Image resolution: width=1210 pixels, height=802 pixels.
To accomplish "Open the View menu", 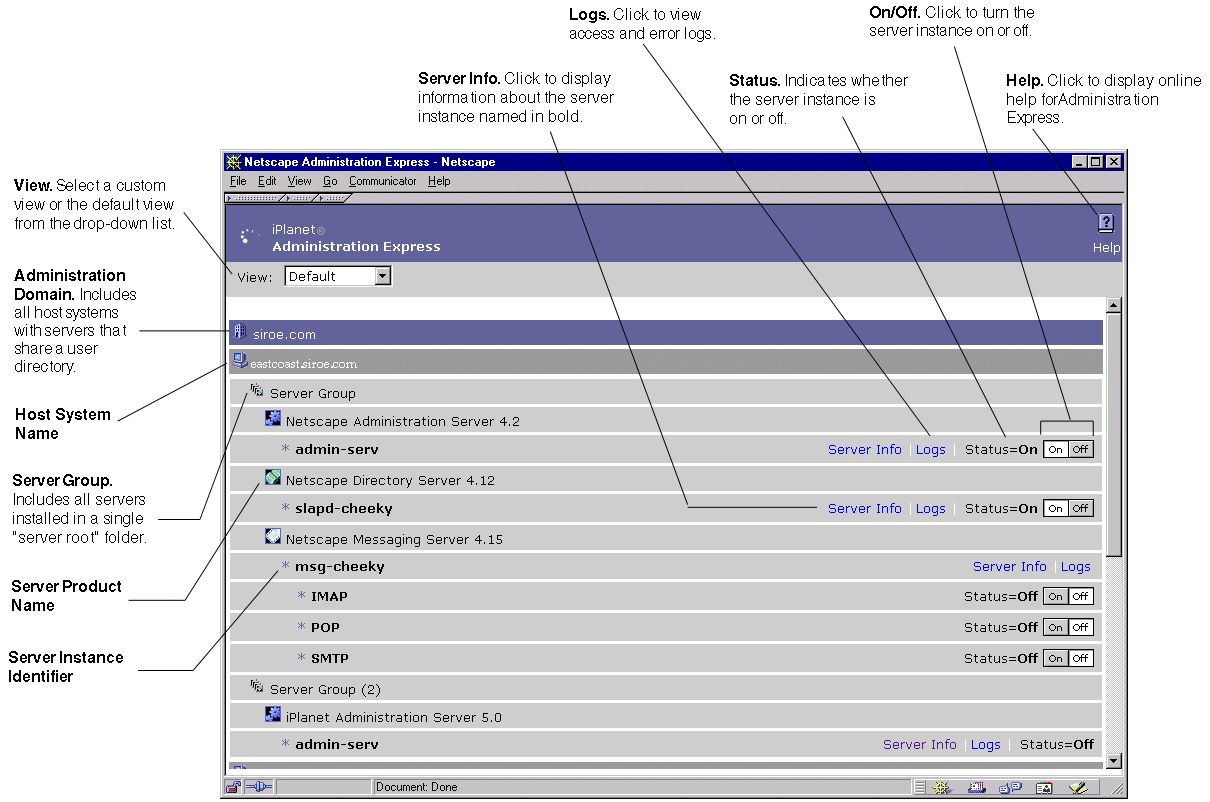I will [300, 181].
